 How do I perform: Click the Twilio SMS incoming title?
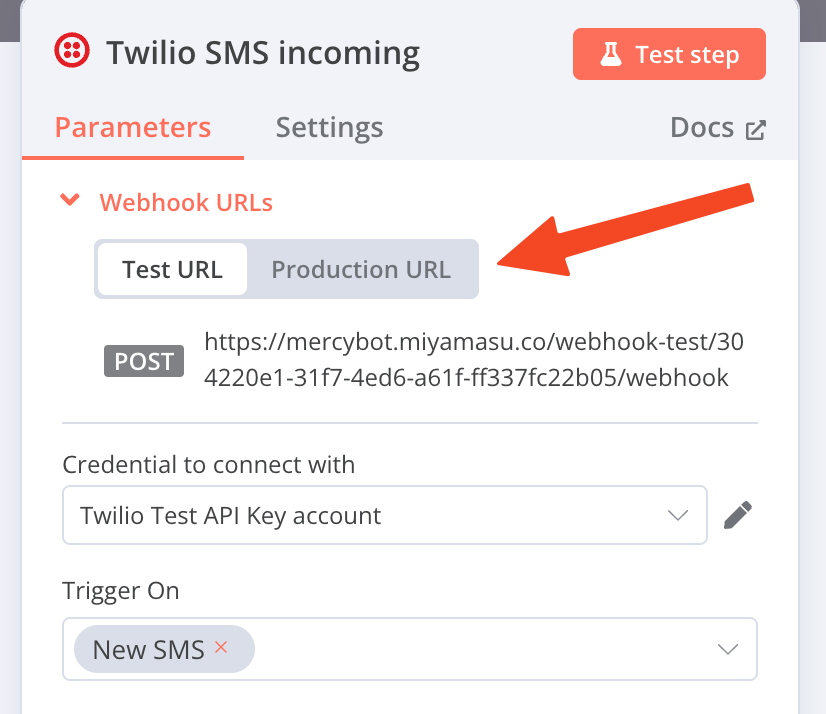[263, 53]
